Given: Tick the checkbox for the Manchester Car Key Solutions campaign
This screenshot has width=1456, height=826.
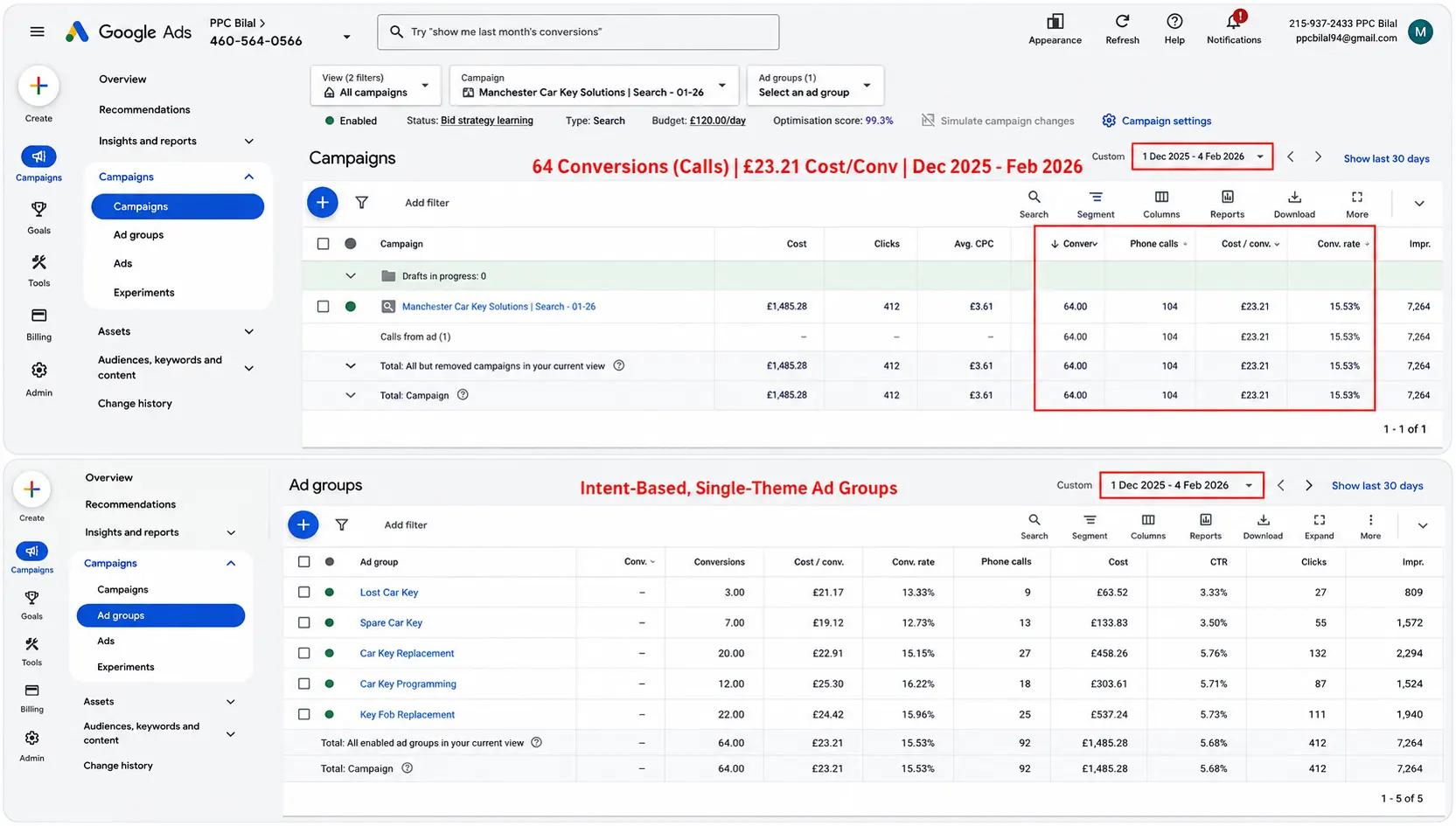Looking at the screenshot, I should tap(323, 307).
